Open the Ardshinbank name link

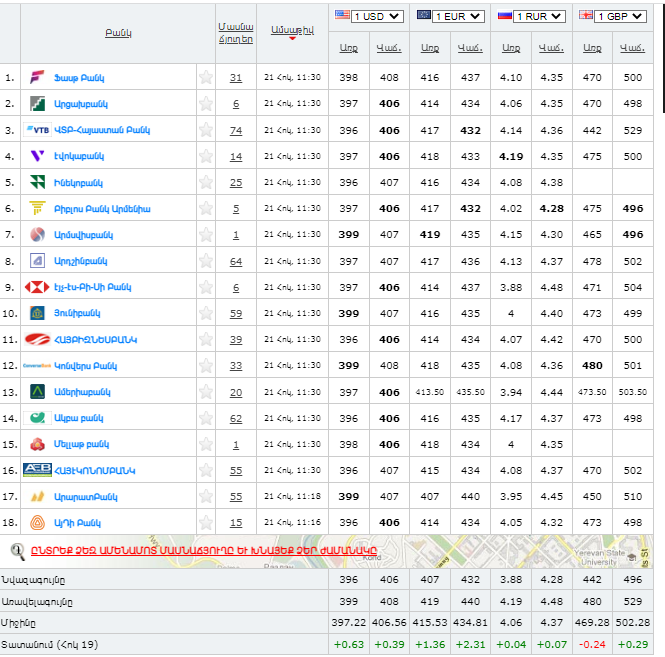click(x=81, y=261)
